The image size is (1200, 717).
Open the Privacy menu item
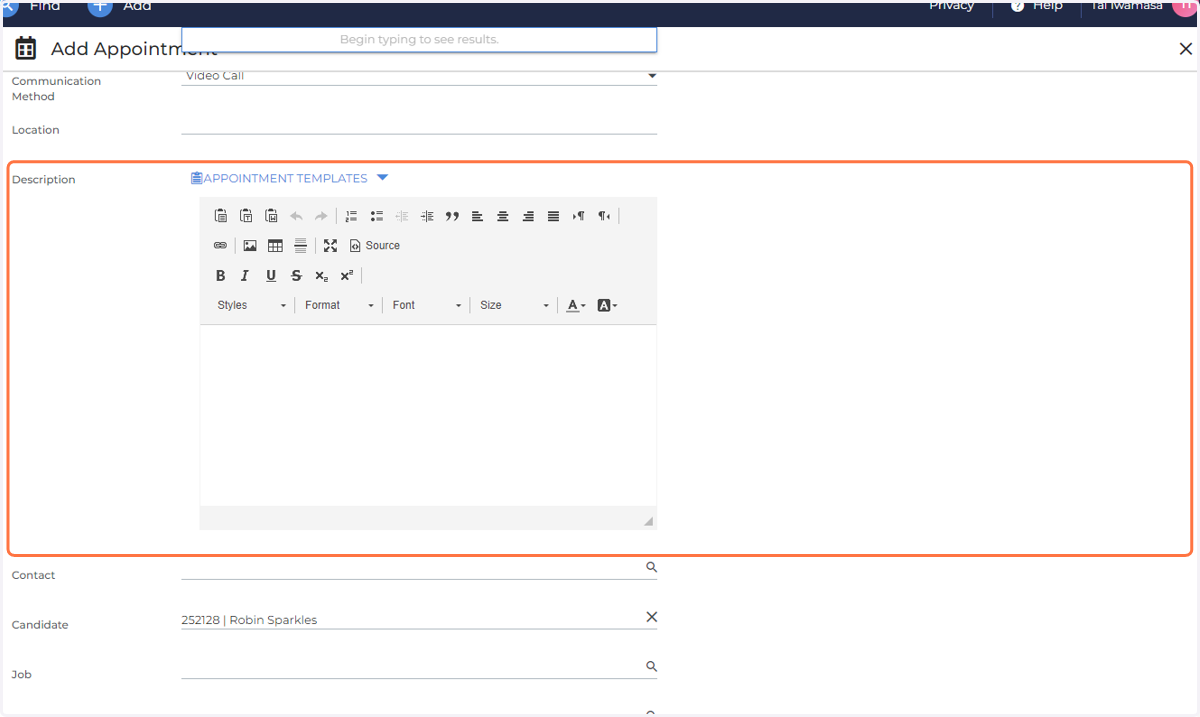(951, 6)
